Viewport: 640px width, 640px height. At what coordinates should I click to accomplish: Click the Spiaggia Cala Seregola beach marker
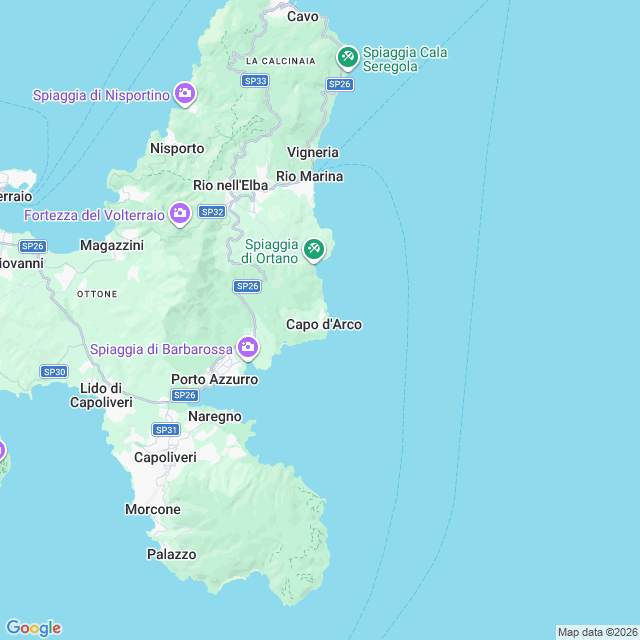[348, 58]
